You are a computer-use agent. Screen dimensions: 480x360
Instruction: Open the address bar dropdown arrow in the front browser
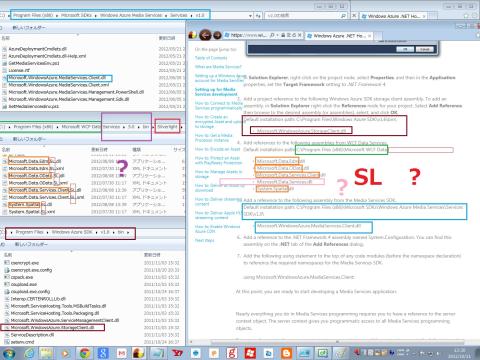click(277, 35)
